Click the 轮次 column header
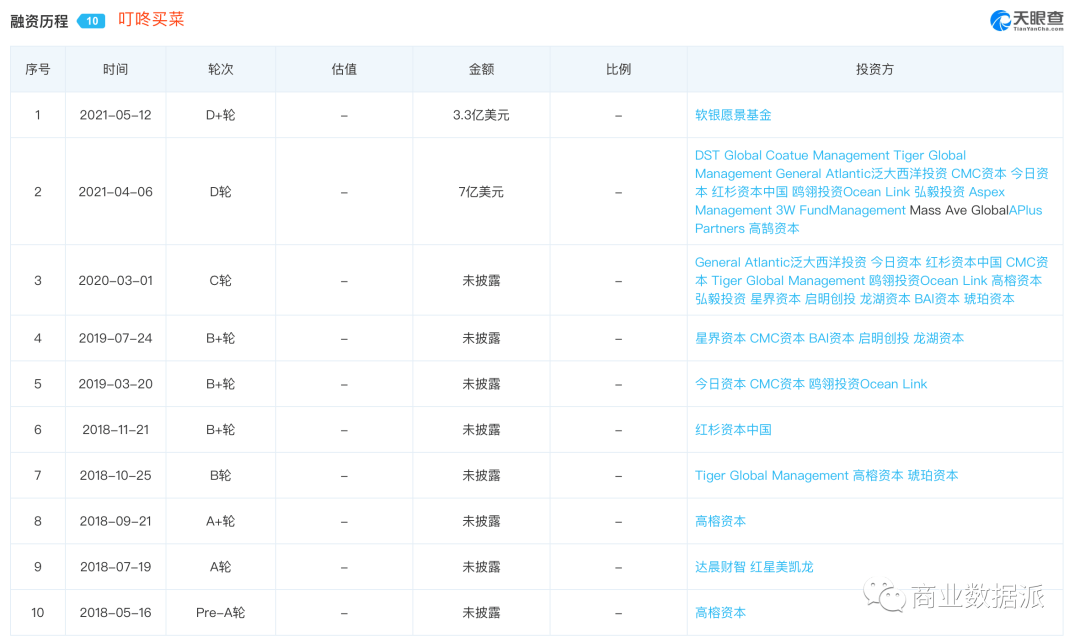This screenshot has height=644, width=1080. (x=220, y=70)
